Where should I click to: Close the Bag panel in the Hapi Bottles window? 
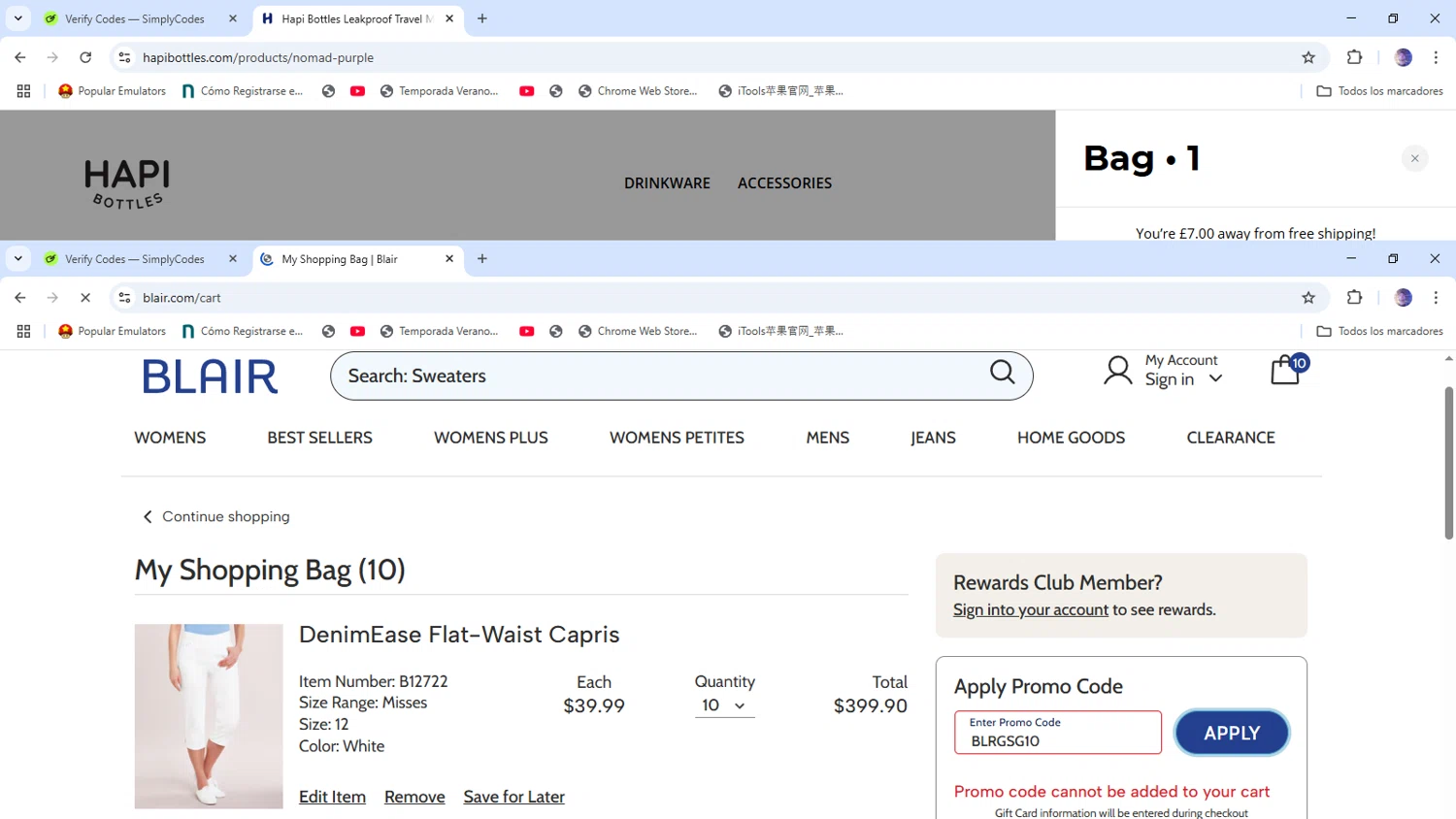(1414, 158)
